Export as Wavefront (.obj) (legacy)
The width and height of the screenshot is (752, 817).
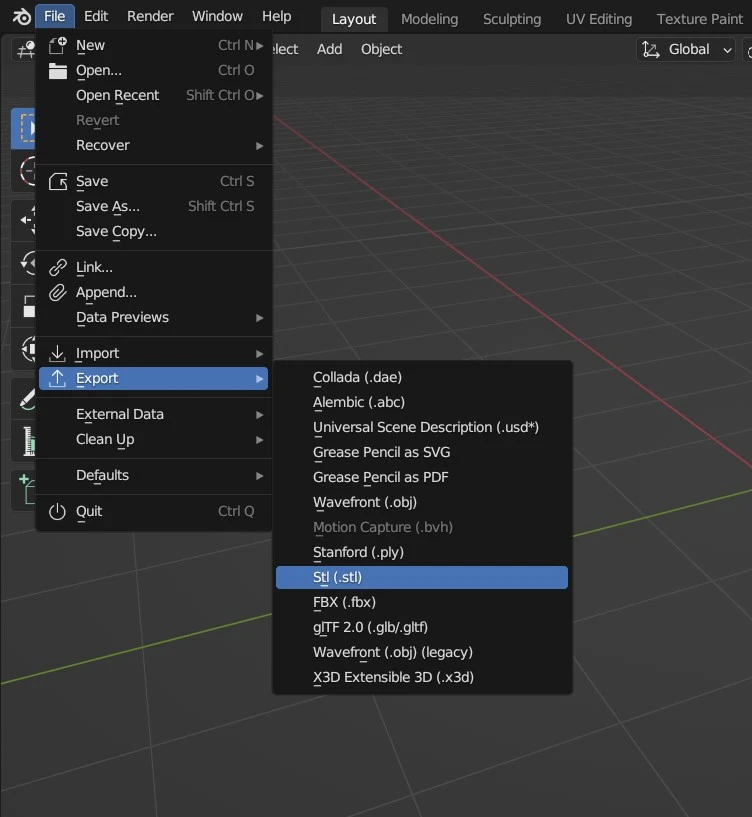(x=422, y=652)
